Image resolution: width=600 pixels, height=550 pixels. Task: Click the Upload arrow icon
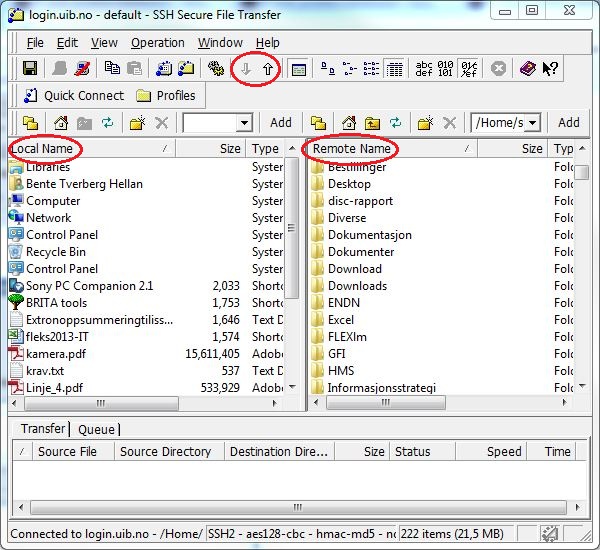[267, 69]
